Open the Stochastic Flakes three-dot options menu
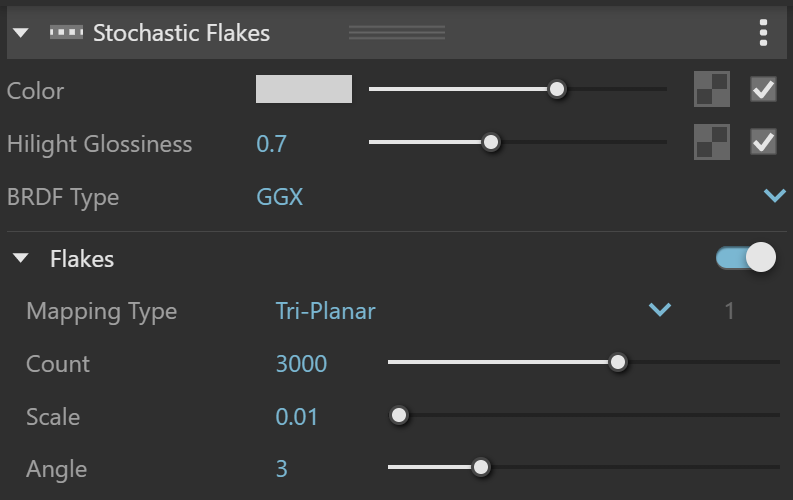Screen dimensions: 793x500 click(763, 33)
